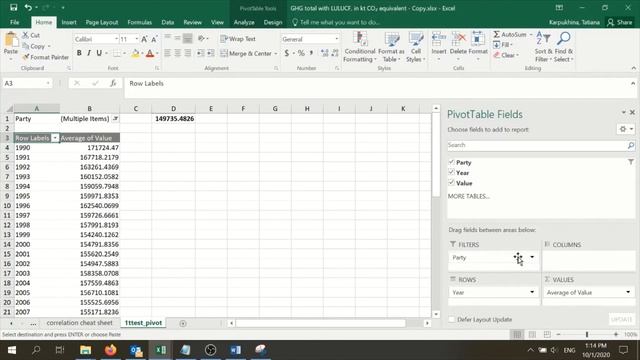Open Average of Value dropdown in VALUES
Screen dimensions: 640x360
point(628,292)
